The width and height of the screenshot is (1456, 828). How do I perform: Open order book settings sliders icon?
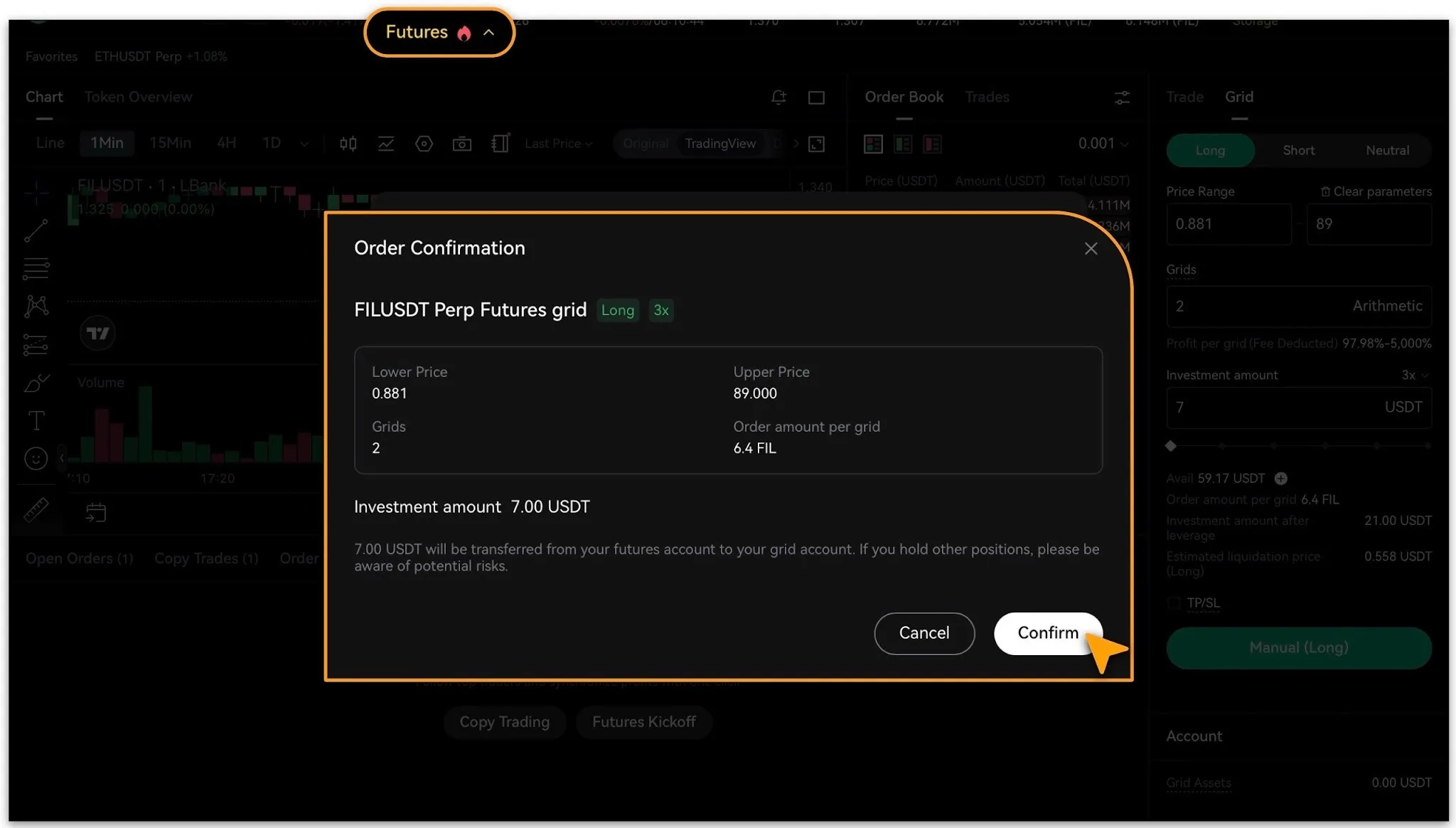[1122, 97]
